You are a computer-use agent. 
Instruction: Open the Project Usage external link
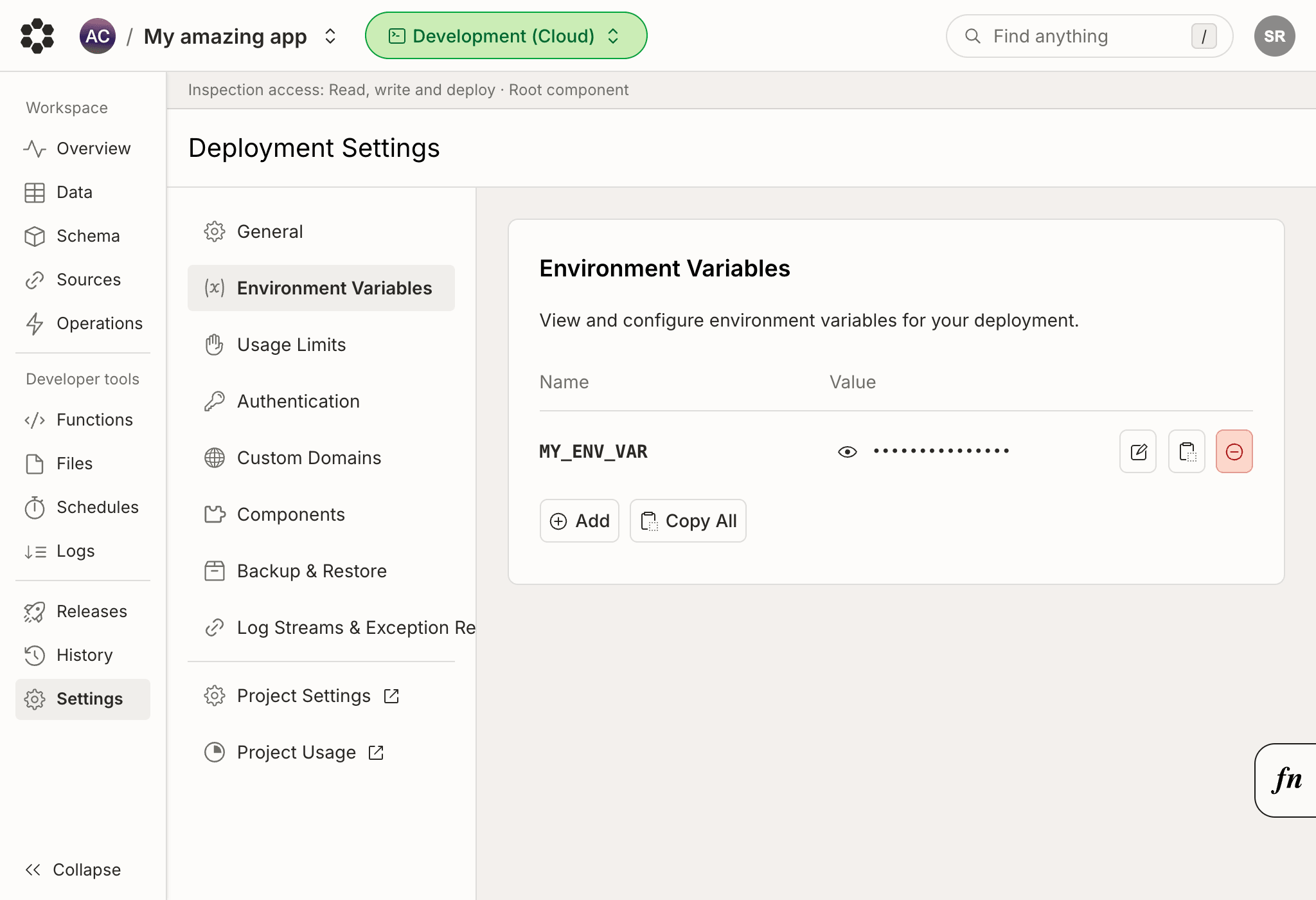(x=321, y=752)
